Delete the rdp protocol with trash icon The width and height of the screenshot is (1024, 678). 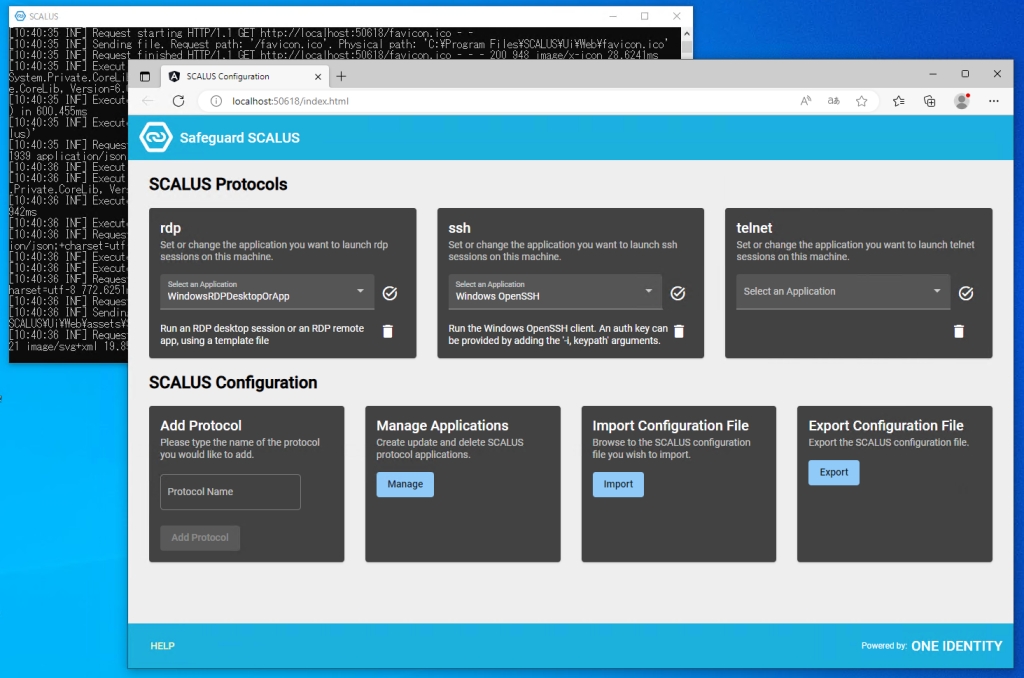388,332
